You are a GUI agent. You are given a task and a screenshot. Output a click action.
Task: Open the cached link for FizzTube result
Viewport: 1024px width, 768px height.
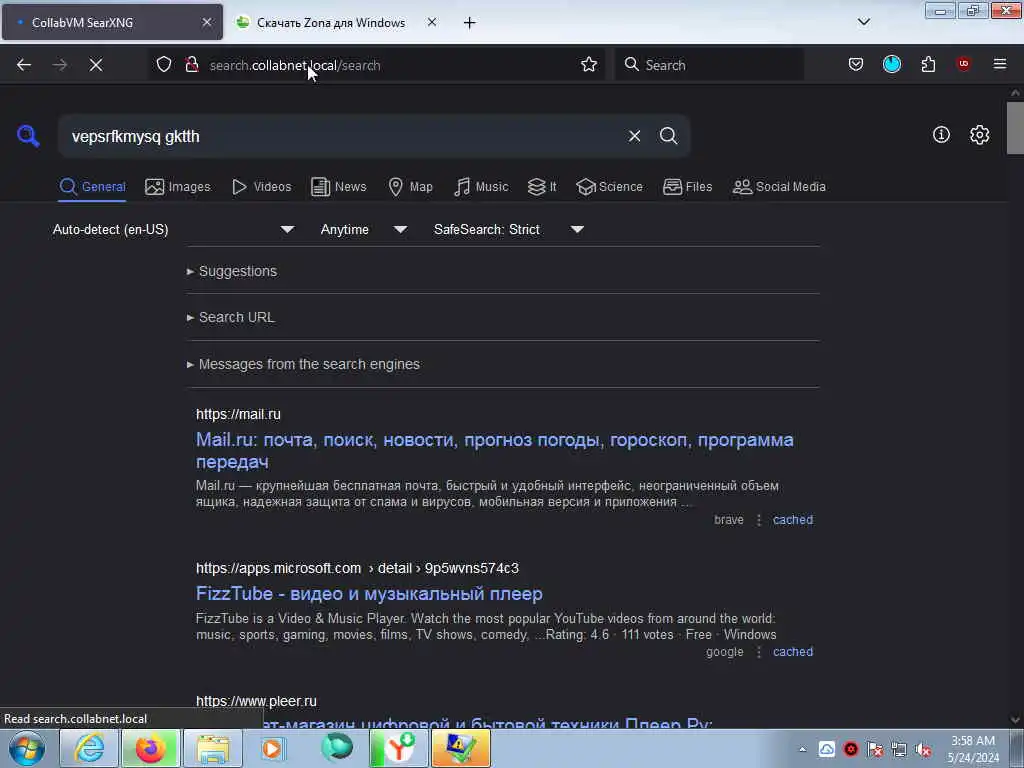tap(793, 652)
